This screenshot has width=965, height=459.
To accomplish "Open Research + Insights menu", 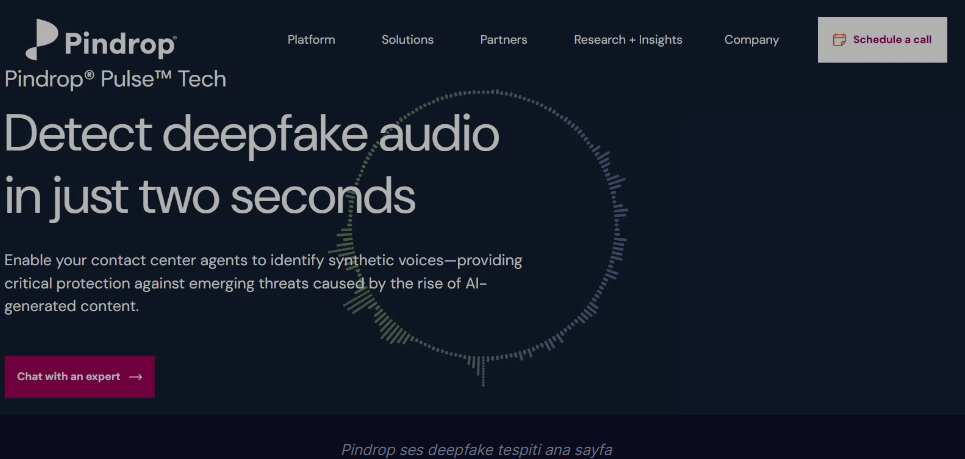I will [x=628, y=40].
